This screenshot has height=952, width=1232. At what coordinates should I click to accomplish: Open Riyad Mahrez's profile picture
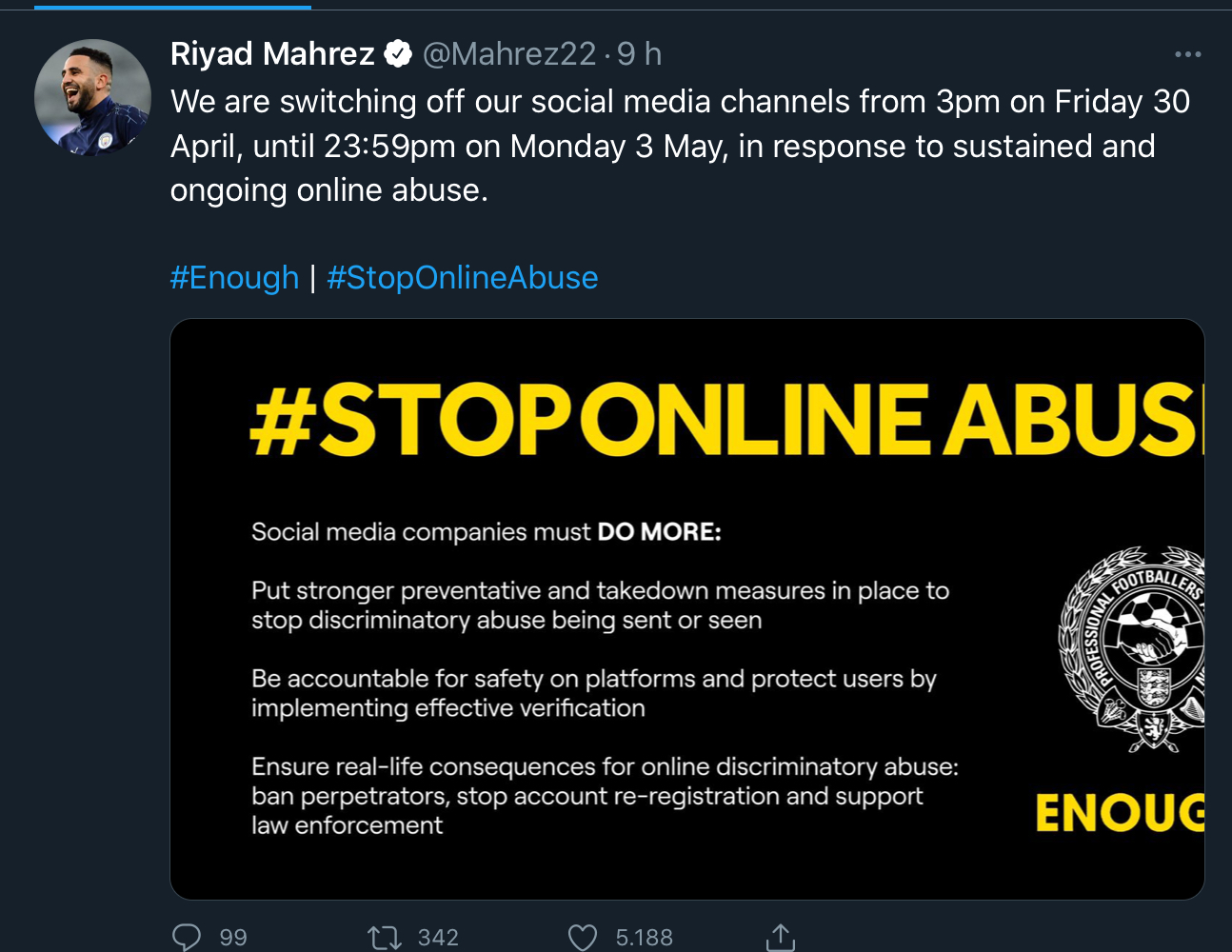(x=92, y=97)
